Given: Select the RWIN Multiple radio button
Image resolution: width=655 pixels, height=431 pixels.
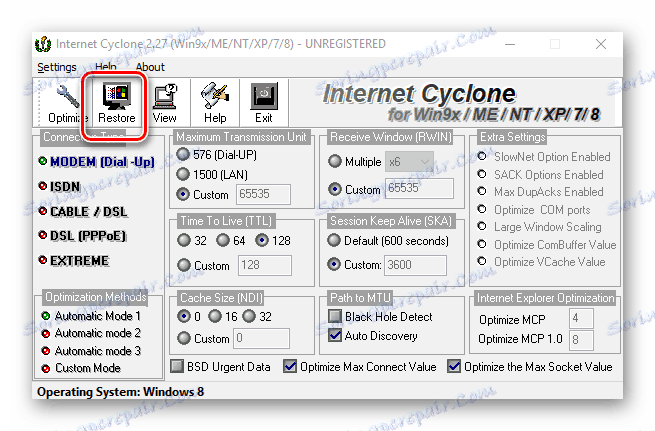Looking at the screenshot, I should [x=335, y=161].
